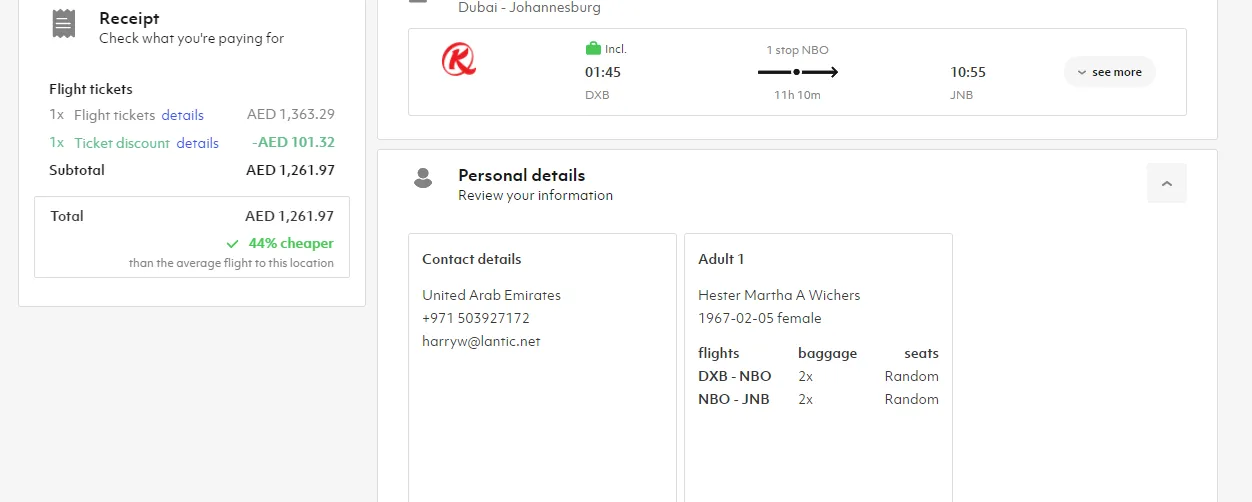Click the email harryw@lantic.net

pos(481,341)
